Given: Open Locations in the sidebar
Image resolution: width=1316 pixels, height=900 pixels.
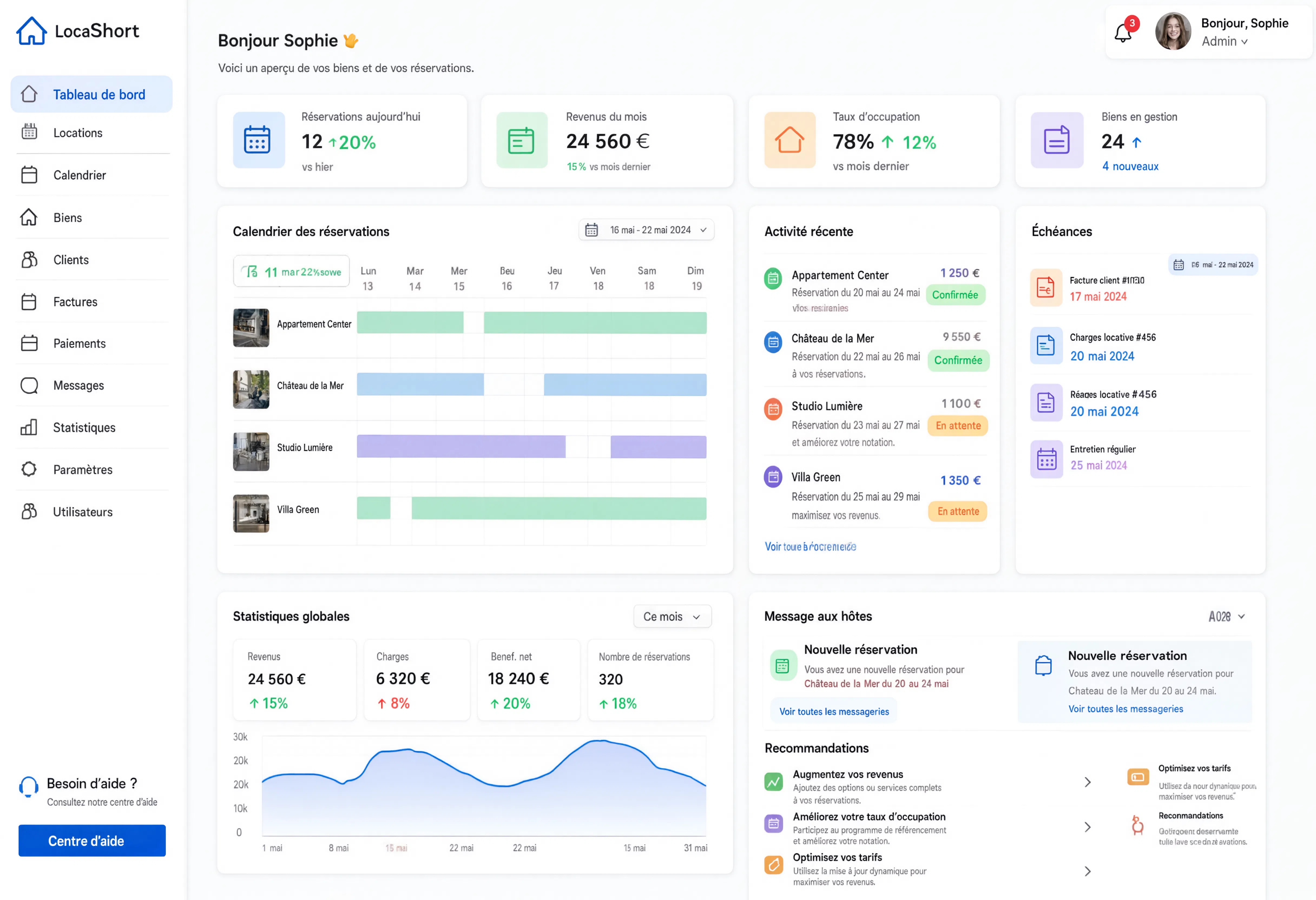Looking at the screenshot, I should pos(91,133).
